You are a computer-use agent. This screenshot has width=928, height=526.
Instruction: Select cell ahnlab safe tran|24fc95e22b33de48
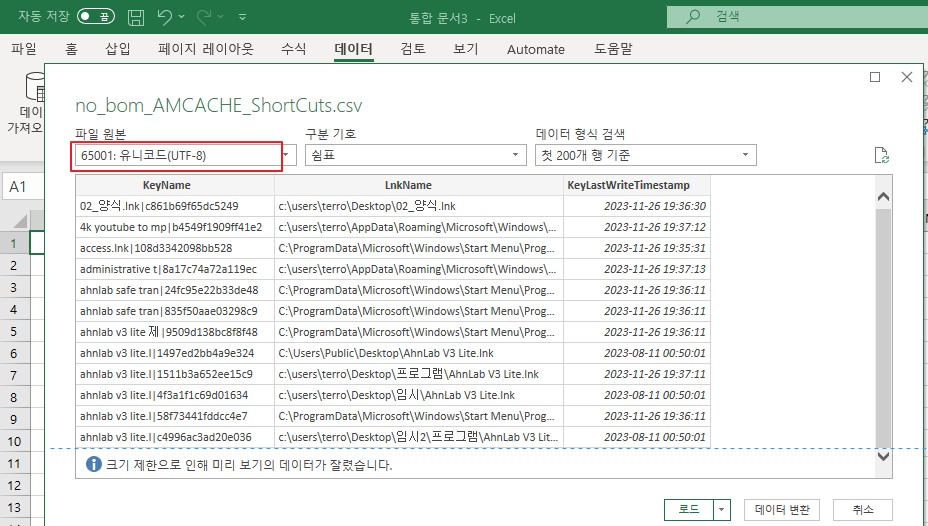175,290
